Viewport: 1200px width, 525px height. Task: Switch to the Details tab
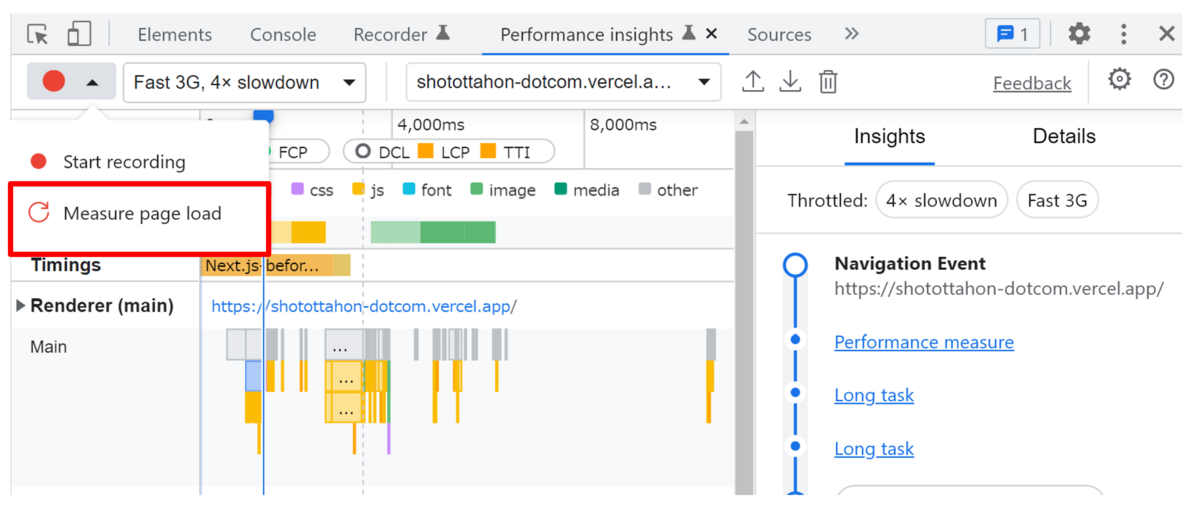[1064, 137]
